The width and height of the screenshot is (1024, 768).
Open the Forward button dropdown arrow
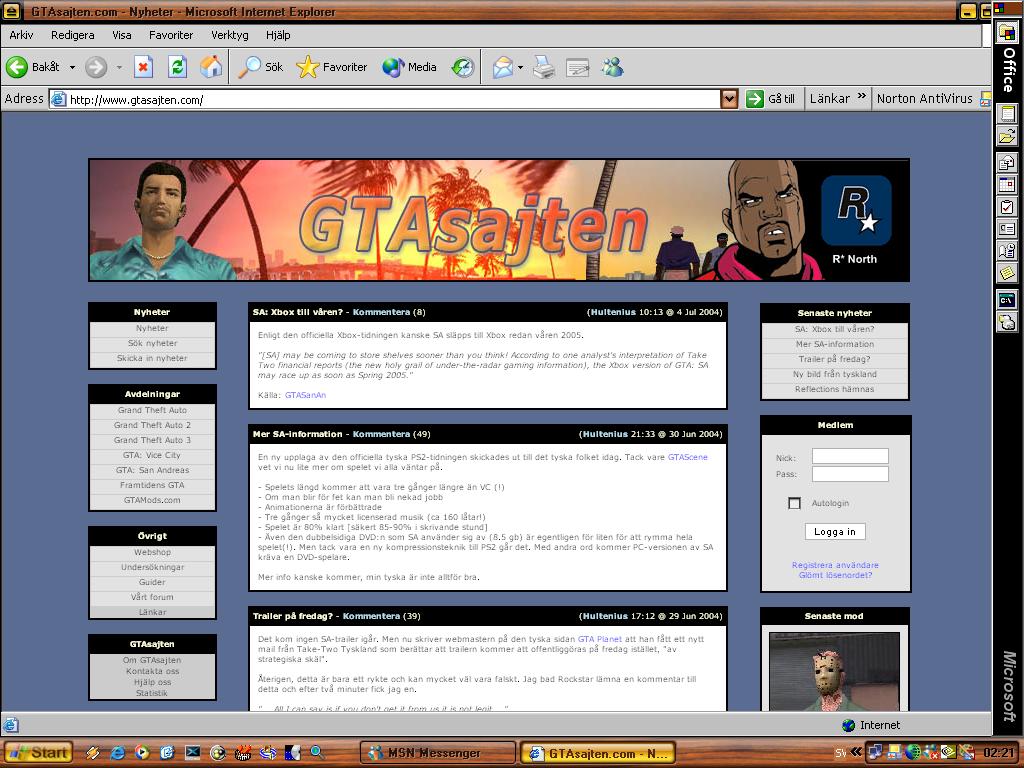point(119,67)
